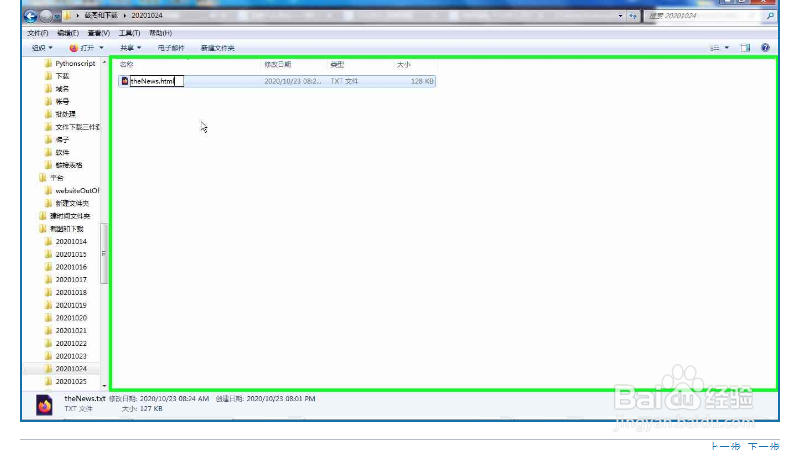800x450 pixels.
Task: Click the folder icon beside 20201022
Action: click(48, 343)
